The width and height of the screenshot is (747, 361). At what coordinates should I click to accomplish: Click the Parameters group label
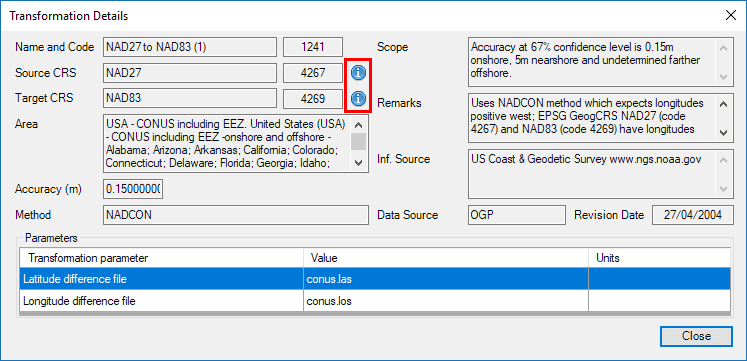pyautogui.click(x=51, y=237)
